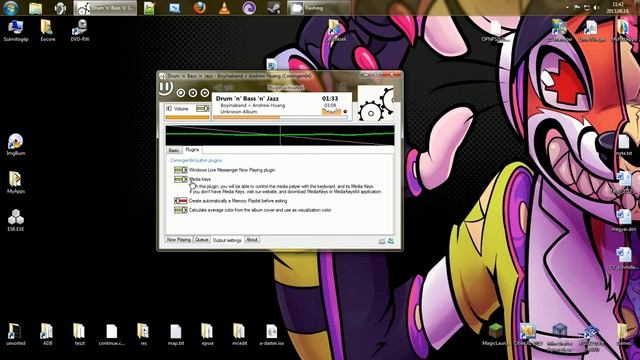The width and height of the screenshot is (640, 360).
Task: Select the epsxe folder on desktop
Action: coord(207,334)
